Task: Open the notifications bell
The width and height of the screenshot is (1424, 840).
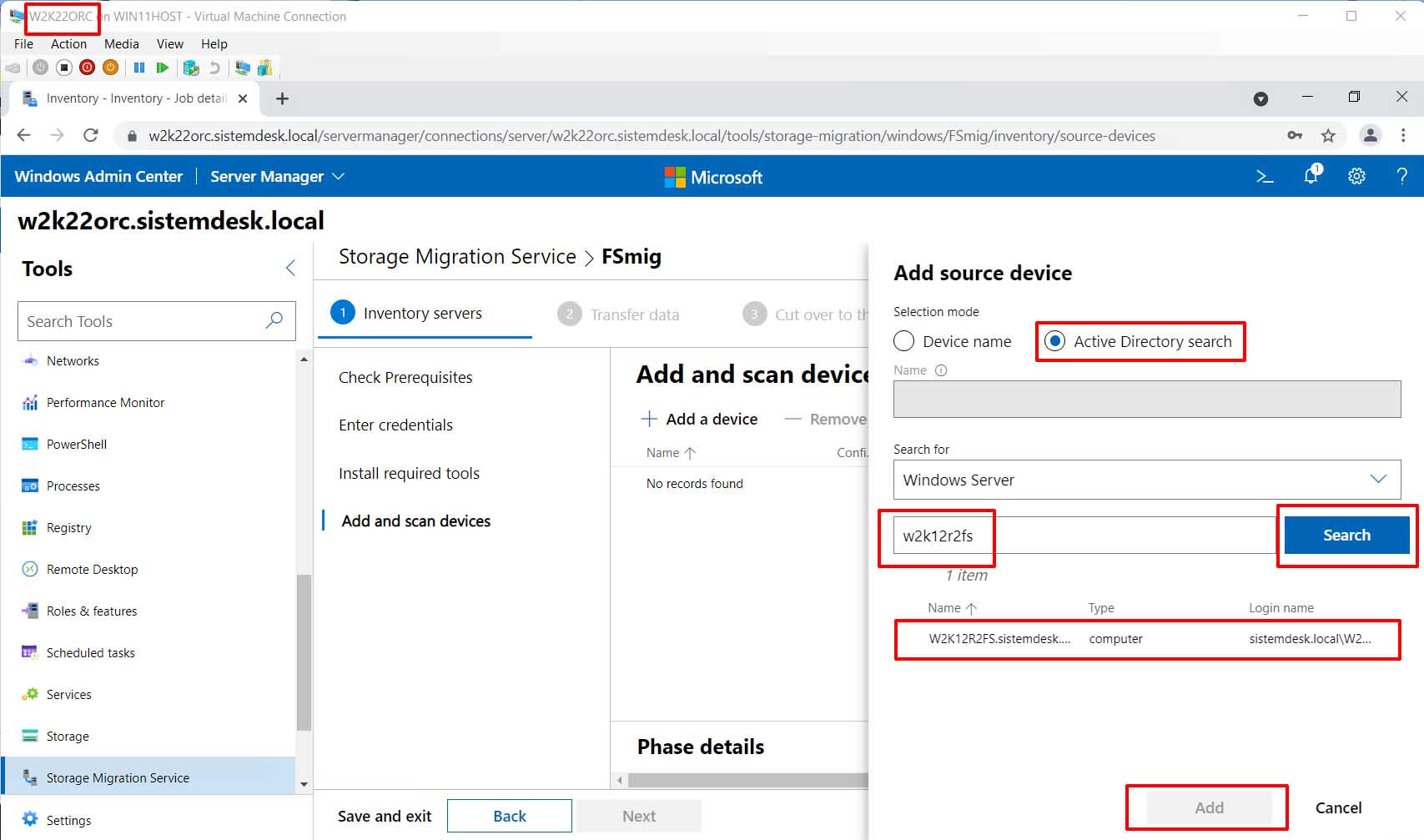Action: tap(1311, 174)
